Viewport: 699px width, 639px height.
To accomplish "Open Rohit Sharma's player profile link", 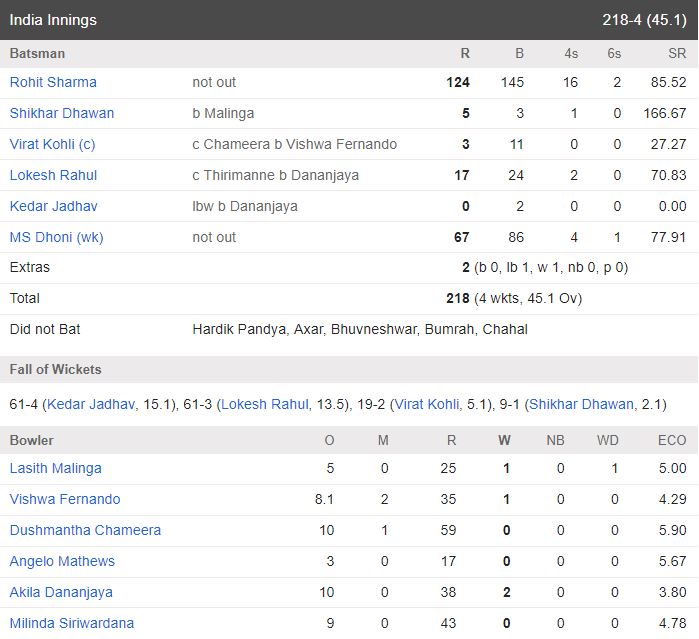I will tap(53, 82).
